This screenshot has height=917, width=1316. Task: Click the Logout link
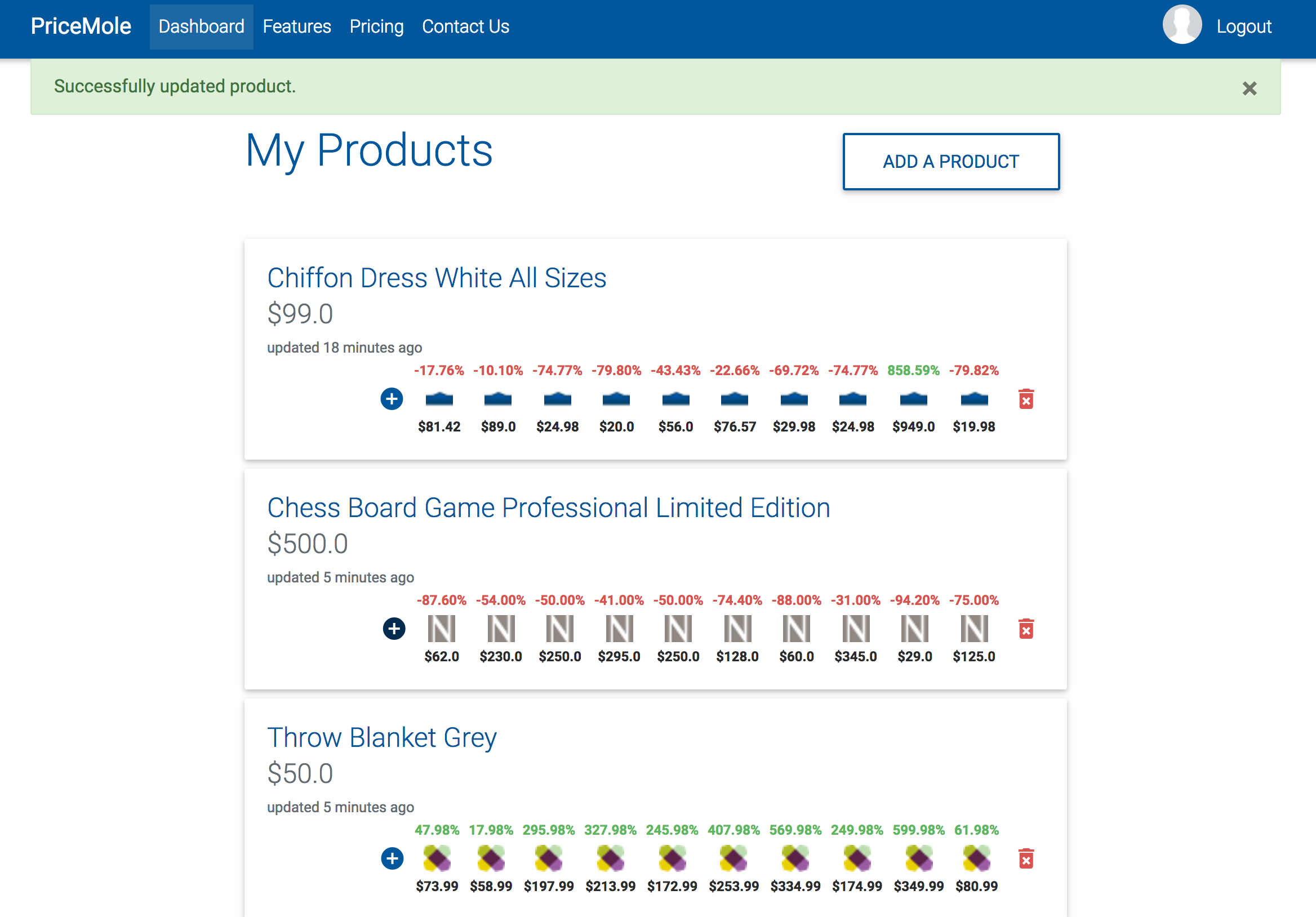1243,26
